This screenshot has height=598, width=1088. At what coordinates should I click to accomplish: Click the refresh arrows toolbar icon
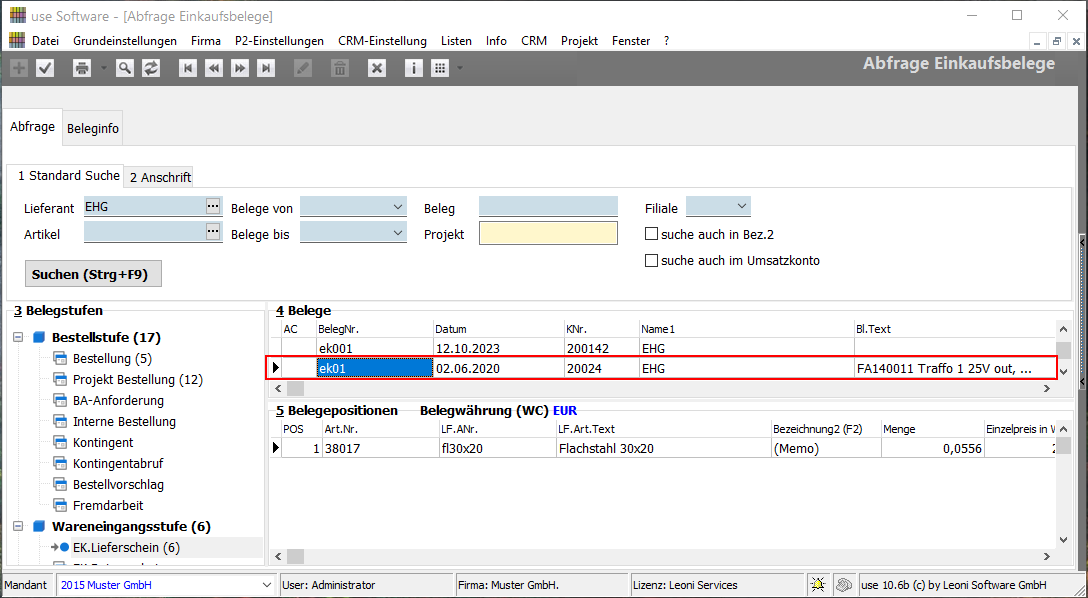pyautogui.click(x=151, y=68)
